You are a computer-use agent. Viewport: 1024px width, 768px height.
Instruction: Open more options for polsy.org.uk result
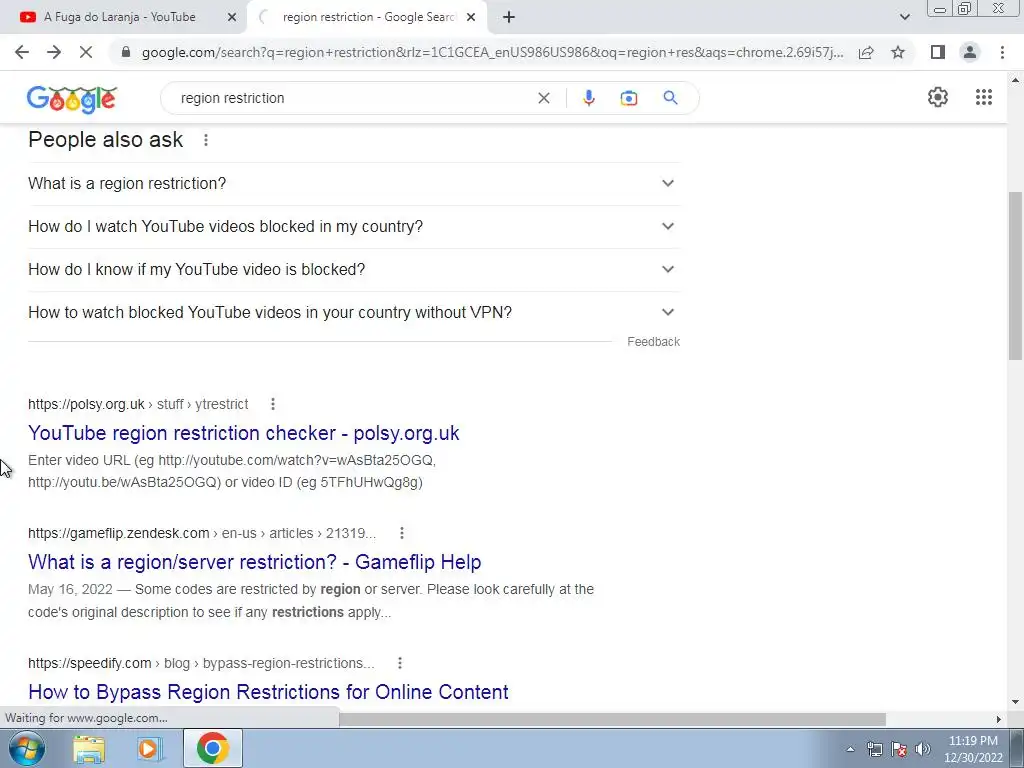tap(273, 404)
